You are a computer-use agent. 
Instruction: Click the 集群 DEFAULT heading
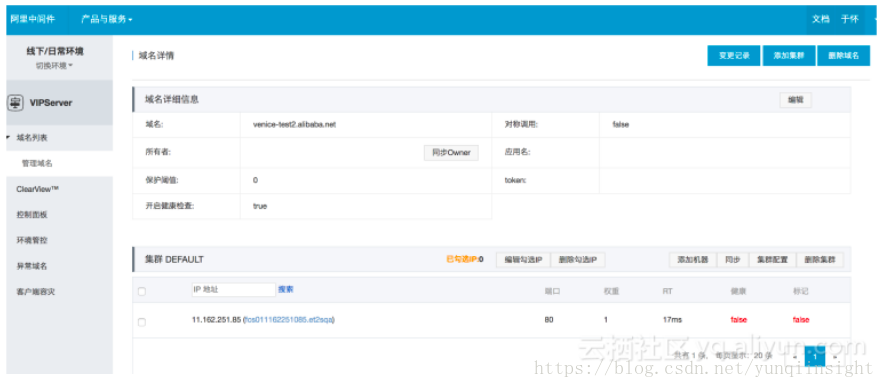174,260
